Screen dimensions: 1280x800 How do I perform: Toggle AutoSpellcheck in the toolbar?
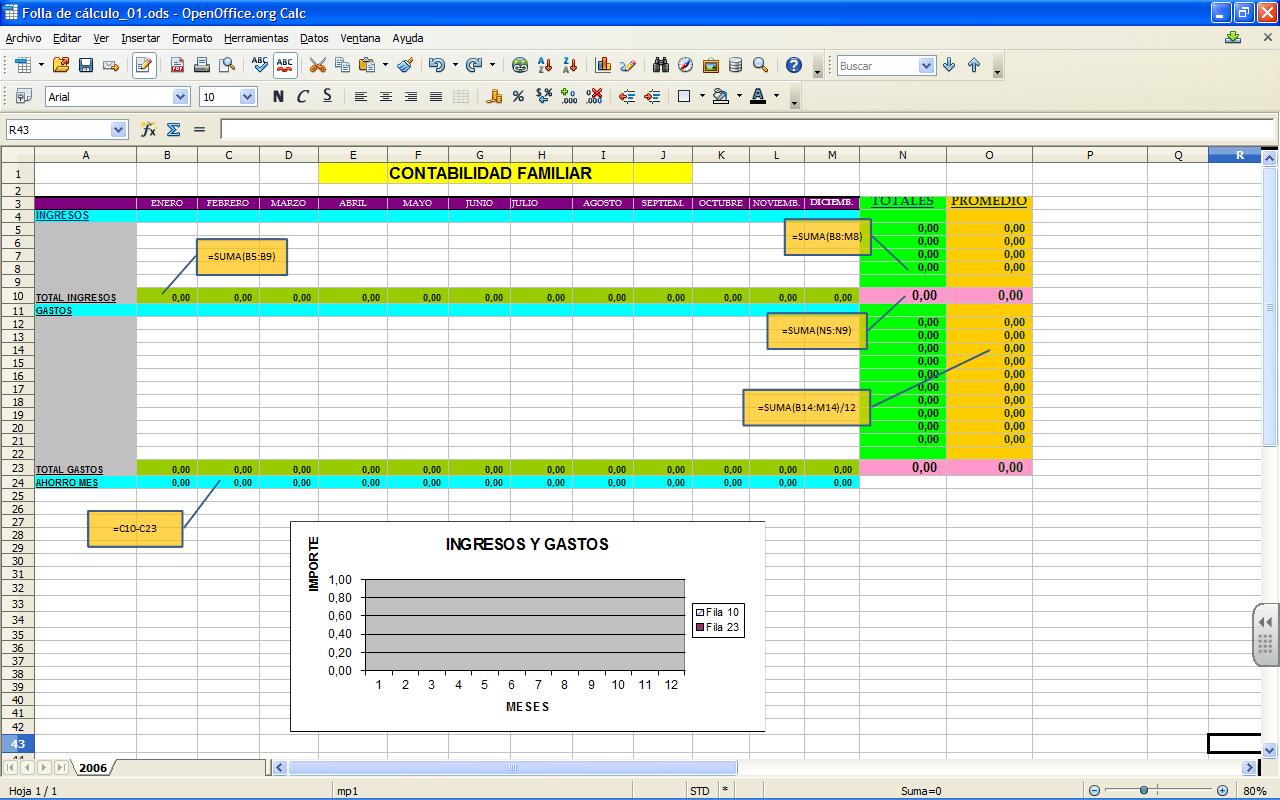click(x=285, y=66)
